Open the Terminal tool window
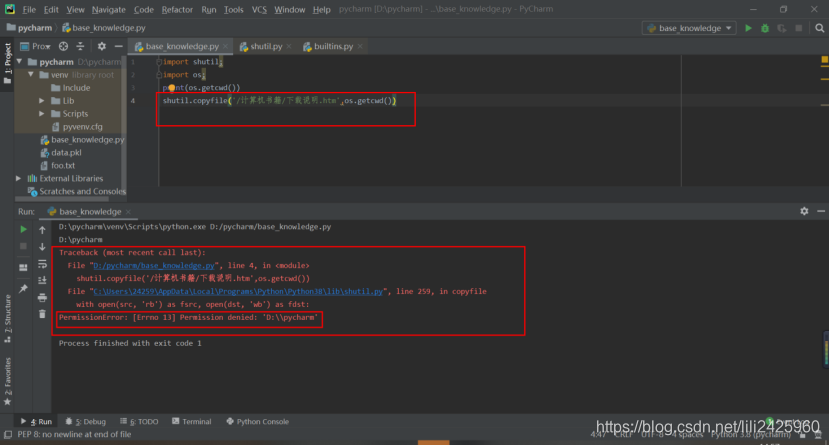 (x=192, y=422)
